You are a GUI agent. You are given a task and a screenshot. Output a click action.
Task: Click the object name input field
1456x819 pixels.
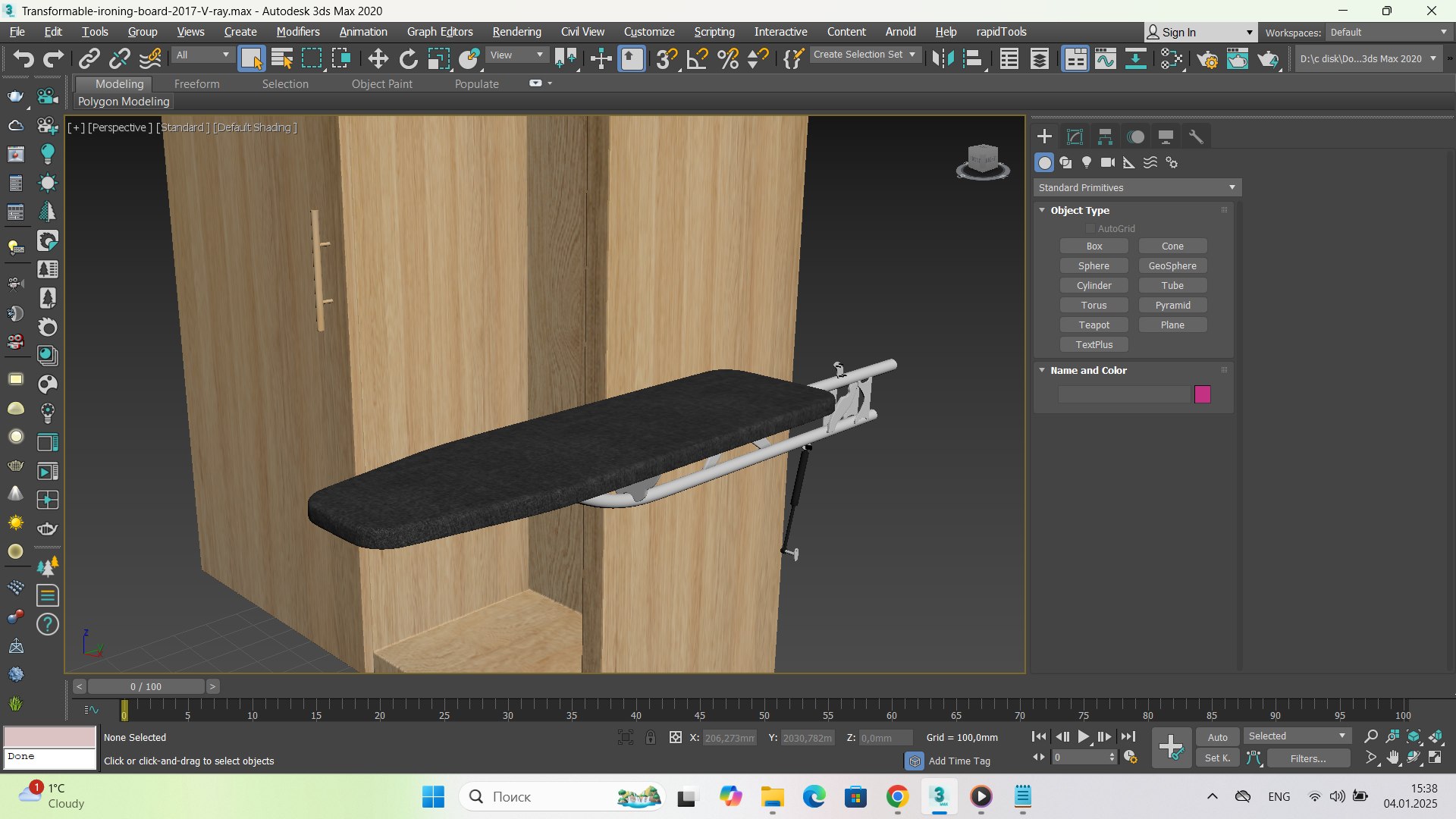point(1124,394)
